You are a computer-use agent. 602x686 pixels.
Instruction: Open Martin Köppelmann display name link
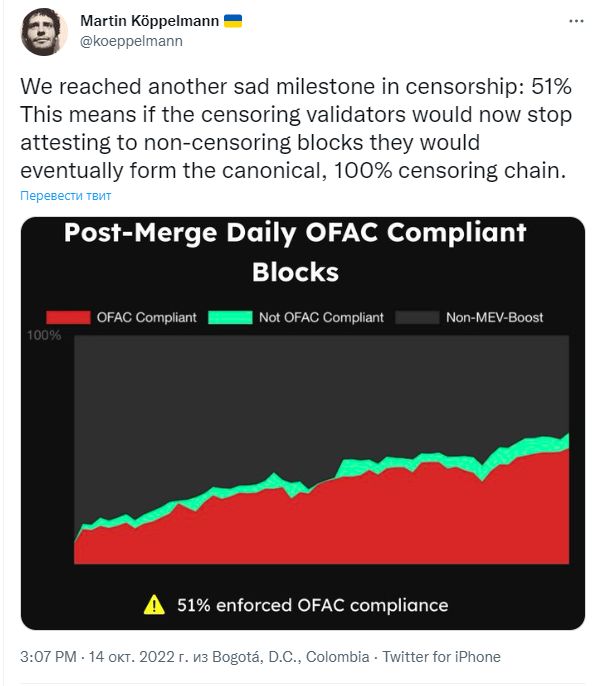point(149,21)
